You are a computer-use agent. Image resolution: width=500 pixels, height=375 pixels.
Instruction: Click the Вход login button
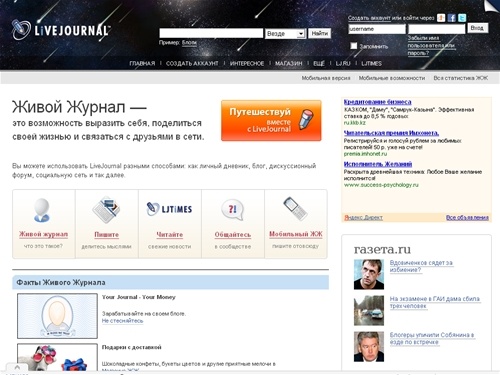click(x=477, y=28)
